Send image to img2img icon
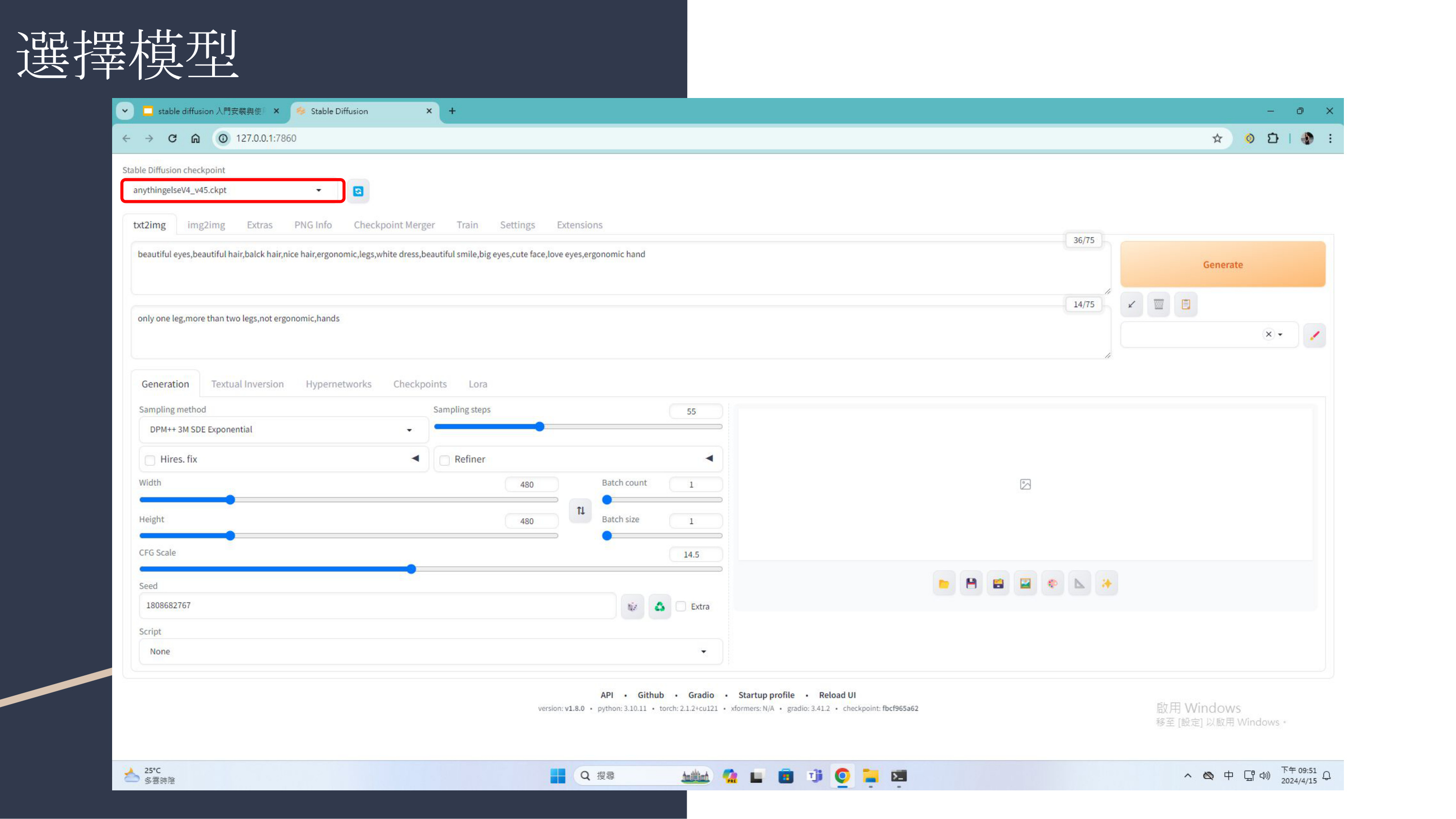This screenshot has width=1456, height=819. tap(1026, 583)
